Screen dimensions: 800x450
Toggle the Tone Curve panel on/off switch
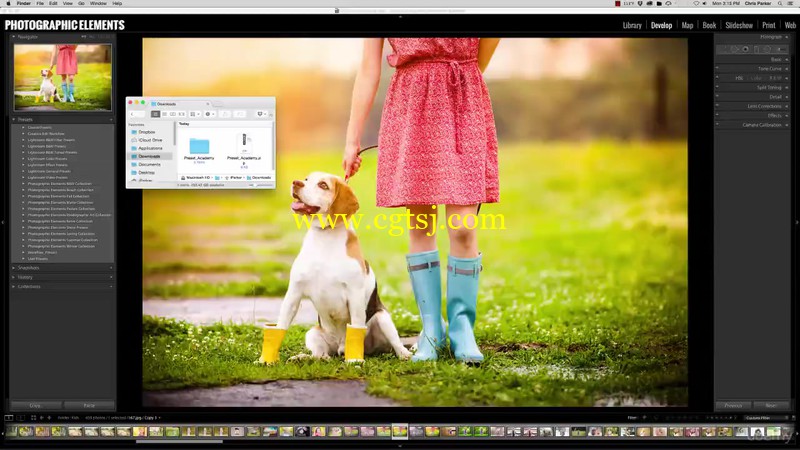717,68
